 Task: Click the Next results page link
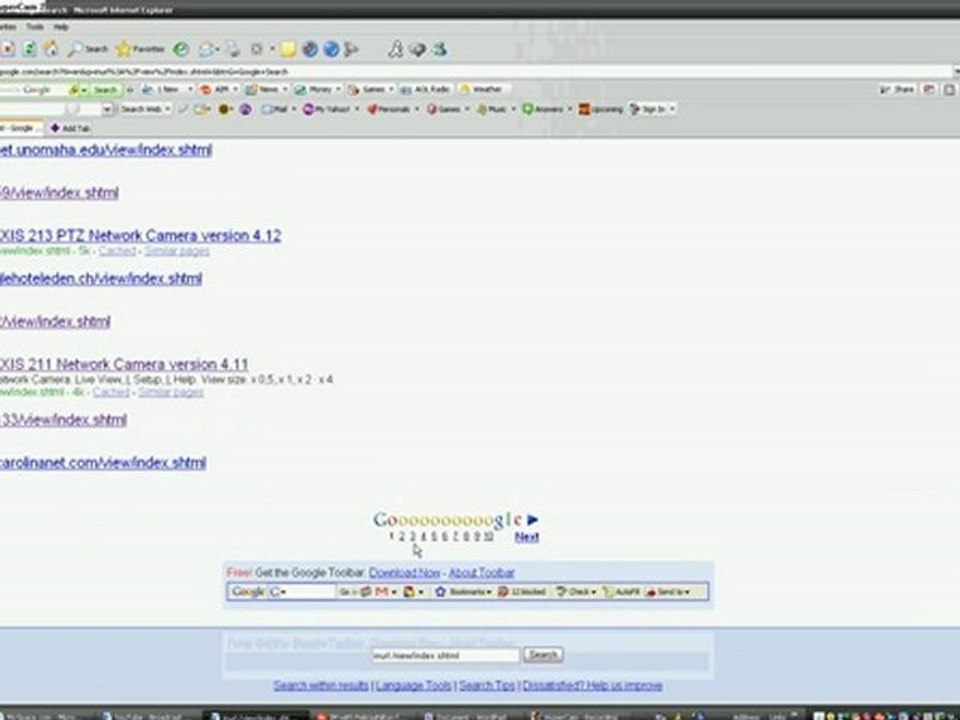coord(527,537)
